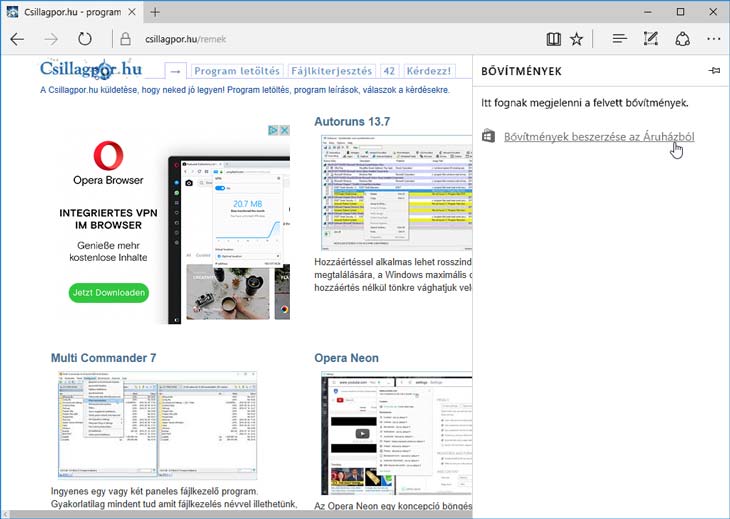730x519 pixels.
Task: Open a new tab with plus button
Action: tap(155, 12)
